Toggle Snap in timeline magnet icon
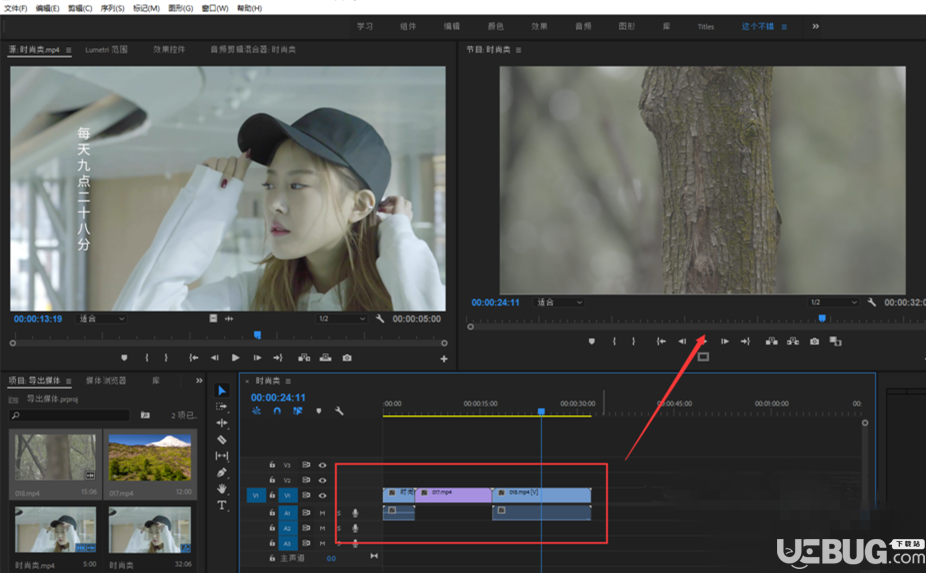This screenshot has height=573, width=926. click(x=277, y=411)
